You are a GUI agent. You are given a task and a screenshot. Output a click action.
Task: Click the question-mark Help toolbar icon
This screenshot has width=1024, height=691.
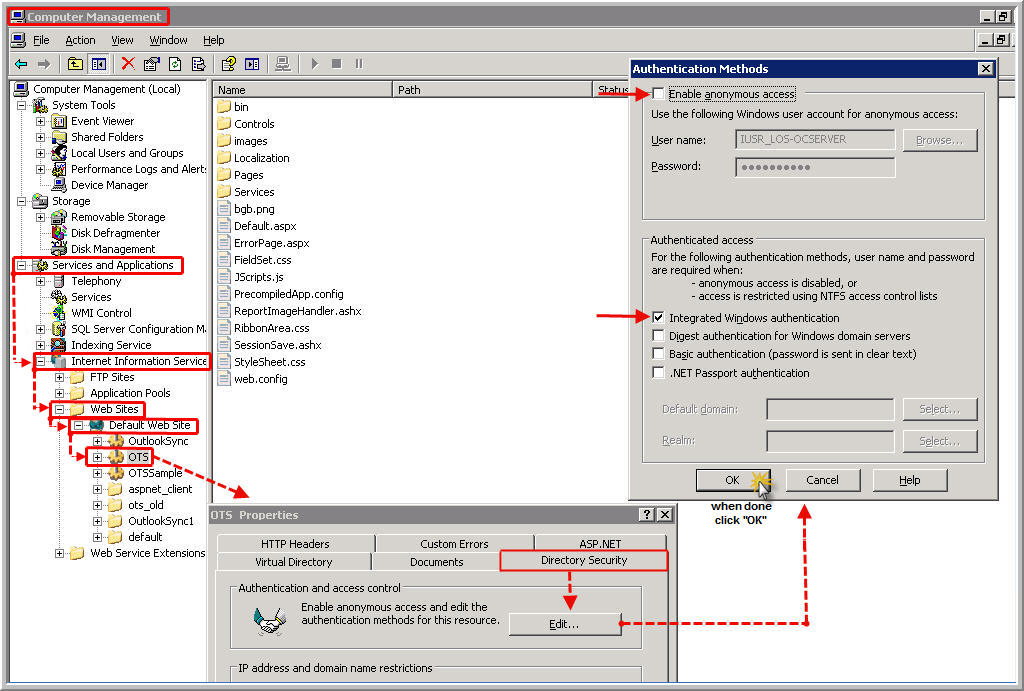pyautogui.click(x=229, y=64)
